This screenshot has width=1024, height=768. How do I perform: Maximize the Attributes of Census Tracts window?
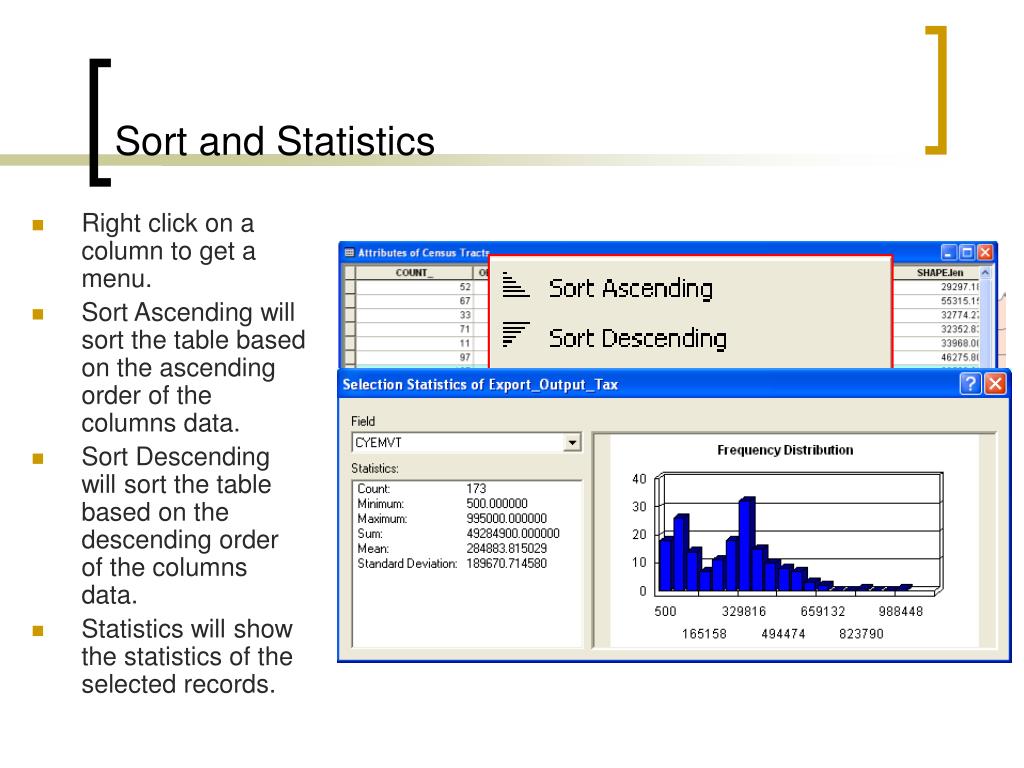tap(967, 252)
